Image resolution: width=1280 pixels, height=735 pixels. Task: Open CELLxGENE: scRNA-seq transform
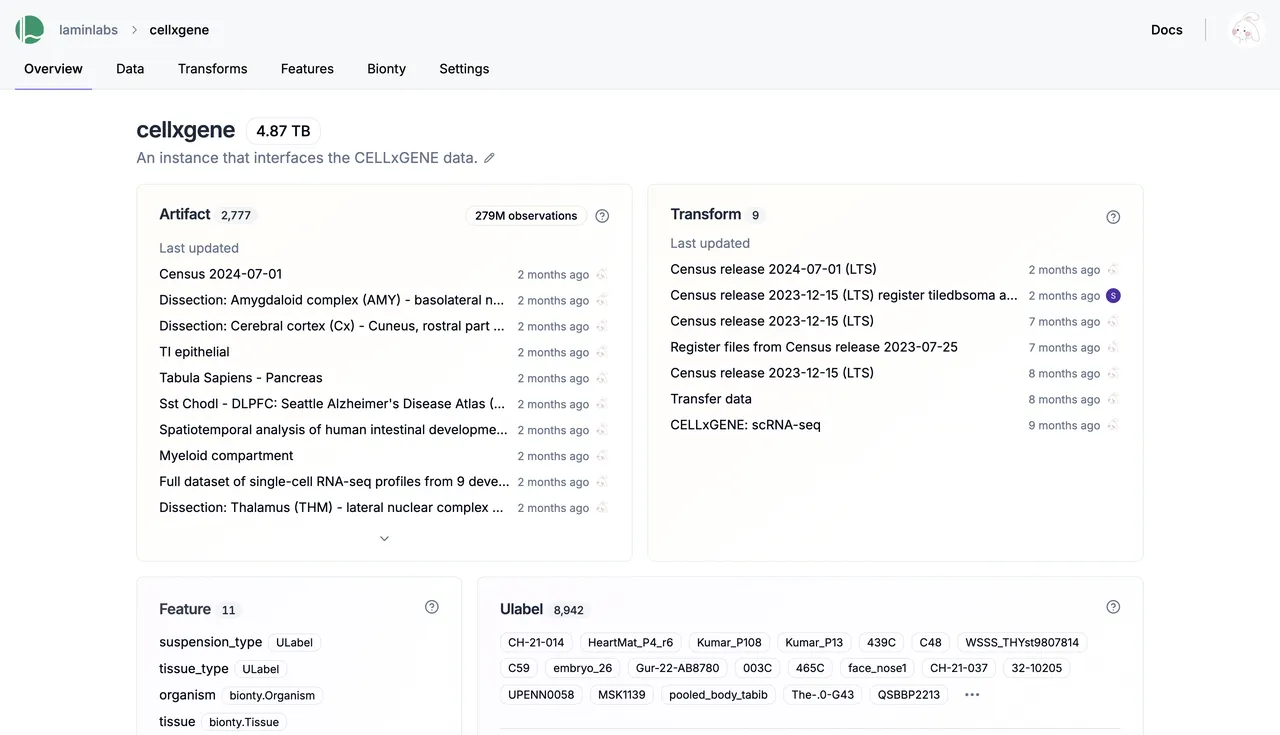pyautogui.click(x=745, y=425)
